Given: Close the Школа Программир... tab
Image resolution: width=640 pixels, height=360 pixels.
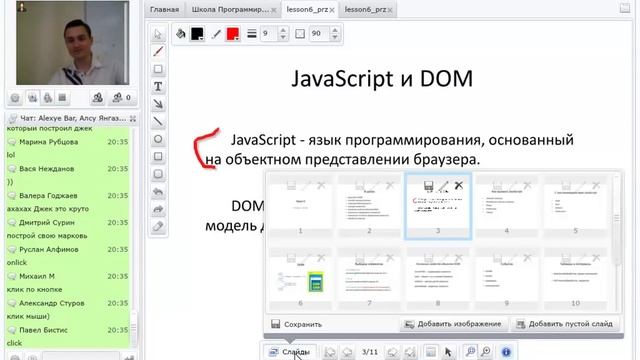Looking at the screenshot, I should (x=273, y=10).
